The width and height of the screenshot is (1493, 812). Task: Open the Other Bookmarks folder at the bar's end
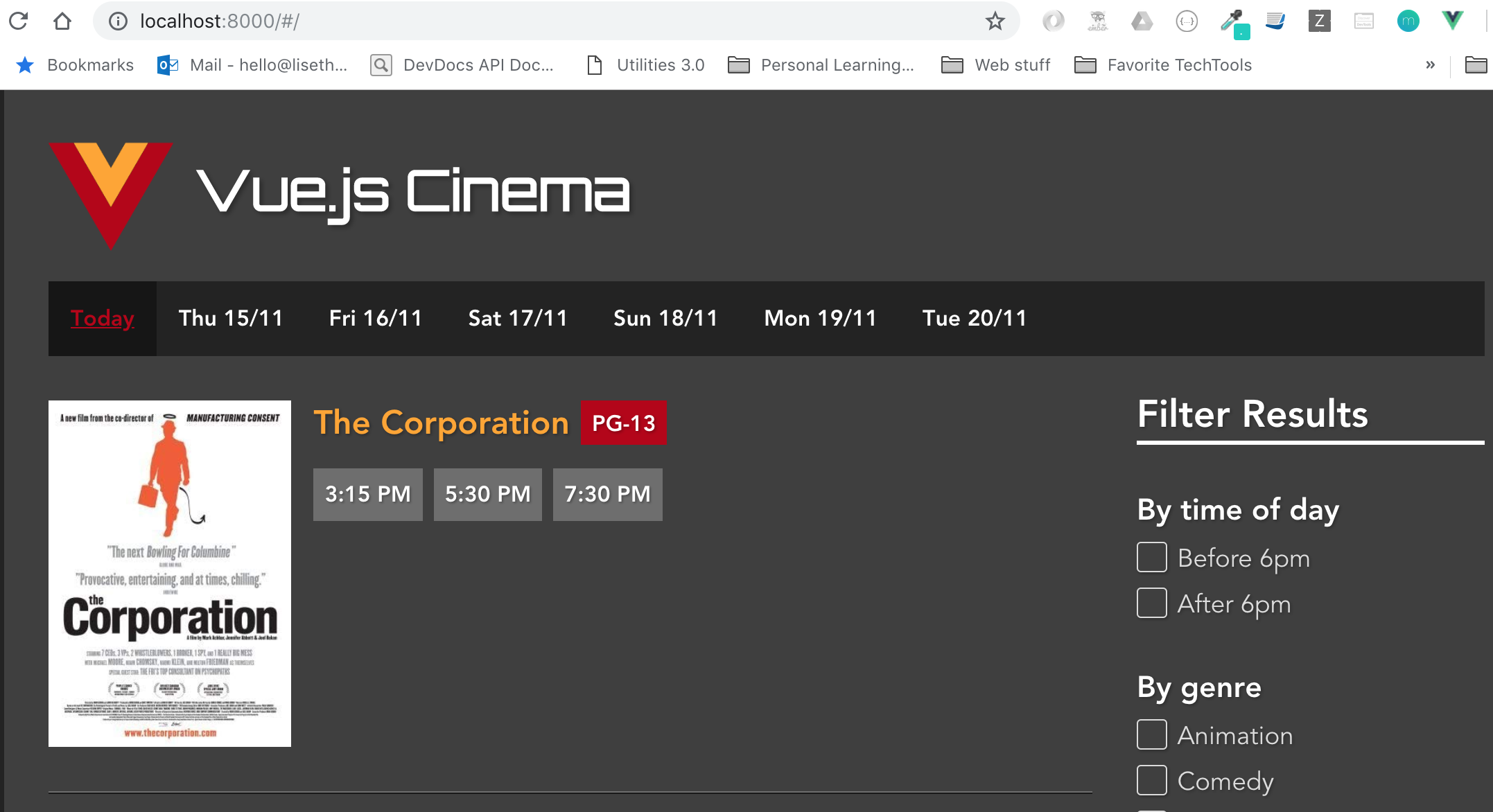click(1476, 65)
